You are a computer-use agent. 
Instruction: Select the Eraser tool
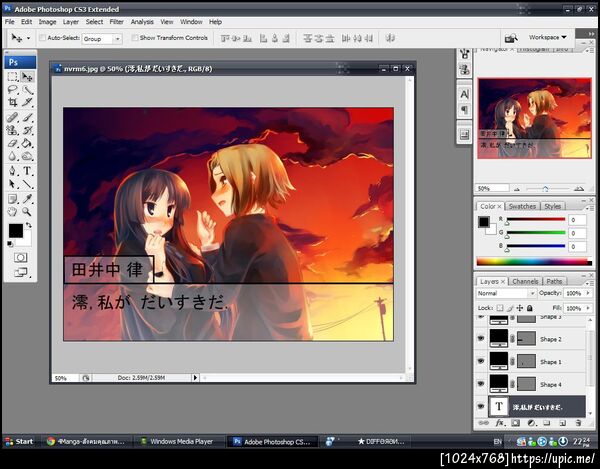click(x=13, y=143)
